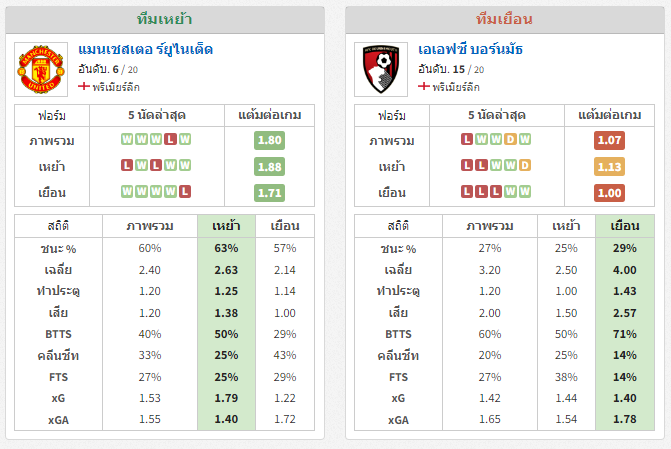Click the AFC Bournemouth crest logo

click(381, 69)
